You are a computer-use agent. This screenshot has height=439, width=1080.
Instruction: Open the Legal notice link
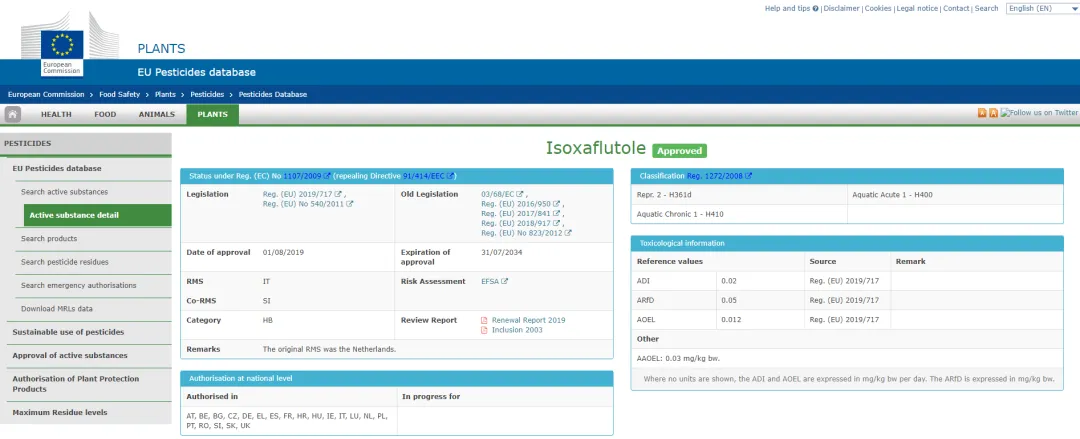(x=917, y=8)
